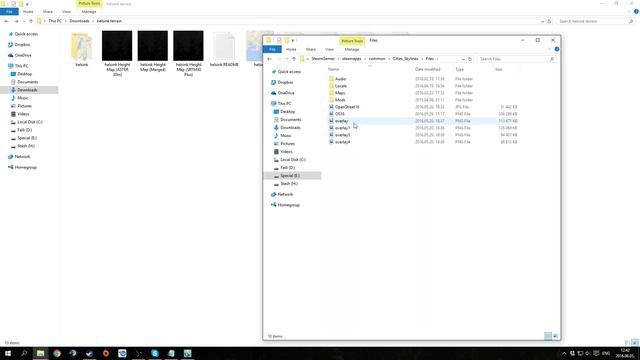Select the helsinki folder thumbnail

point(82,49)
